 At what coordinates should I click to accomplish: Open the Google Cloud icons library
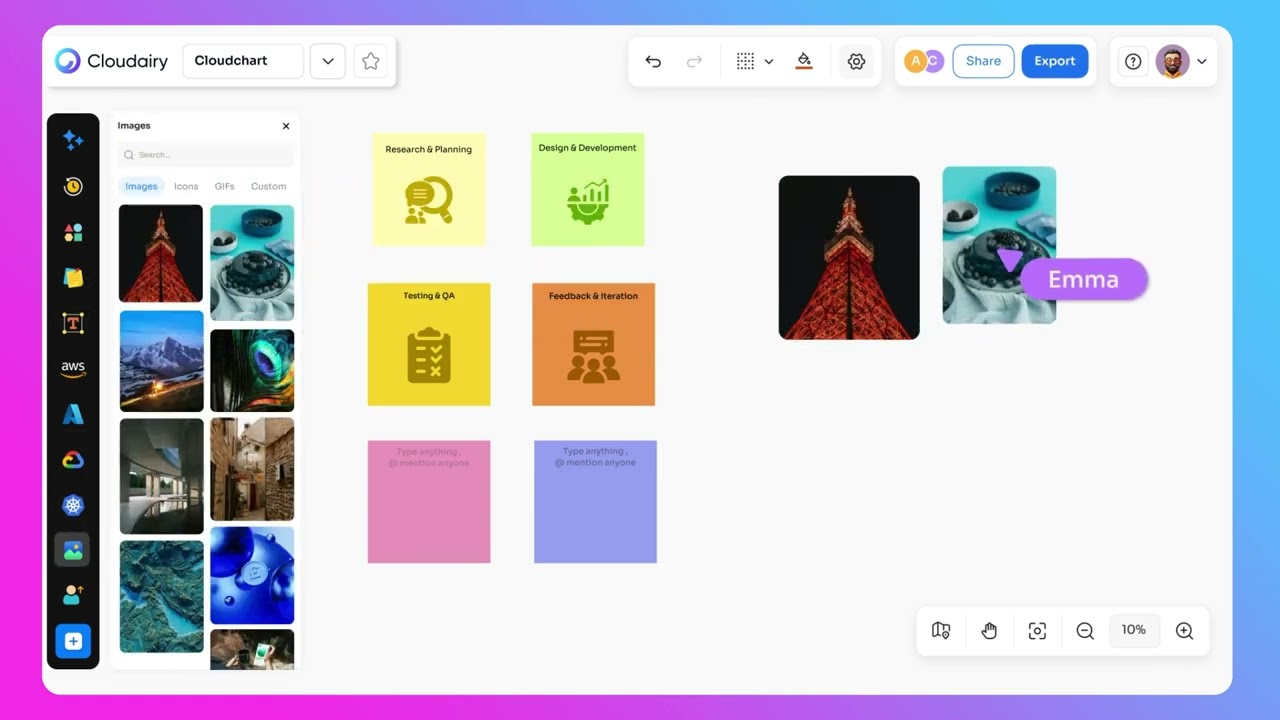pos(73,460)
